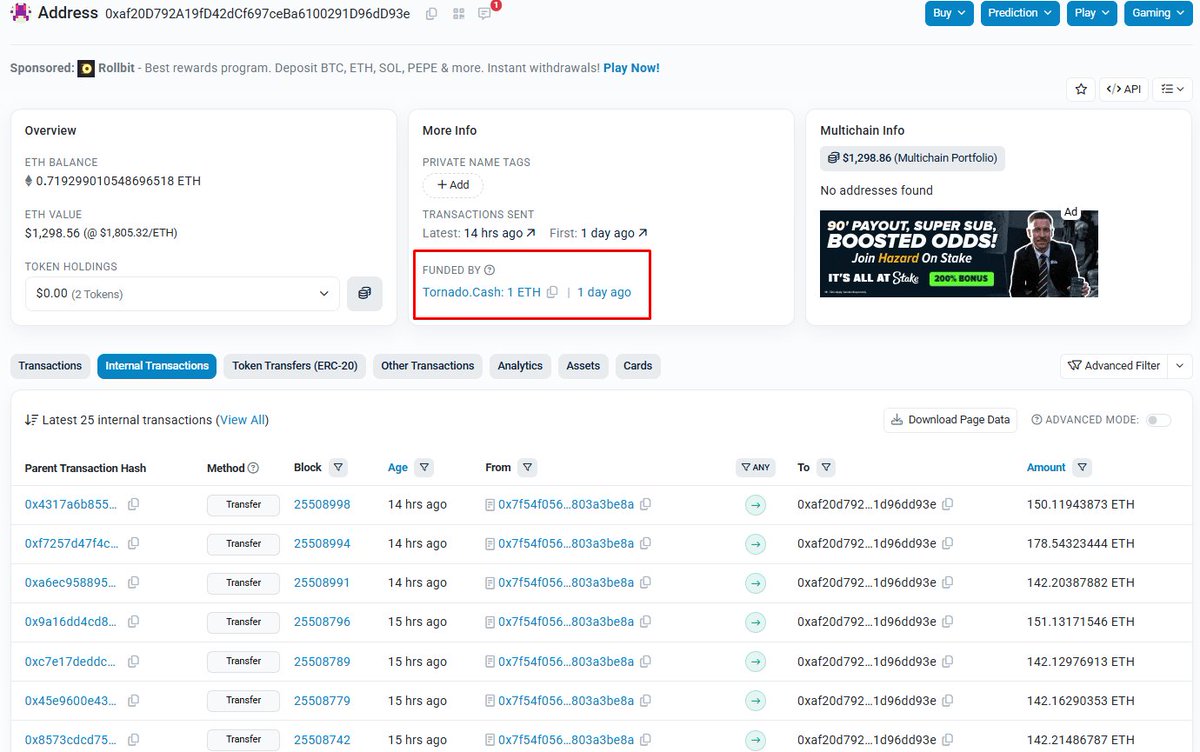Open the Assets tab

point(583,366)
